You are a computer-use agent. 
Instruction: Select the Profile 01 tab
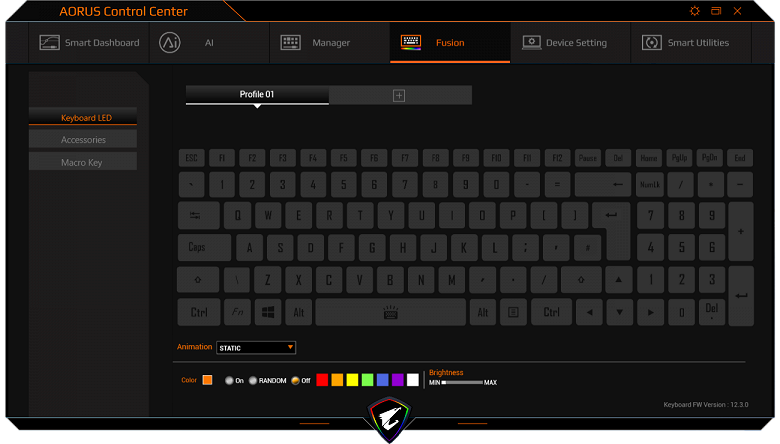coord(257,94)
